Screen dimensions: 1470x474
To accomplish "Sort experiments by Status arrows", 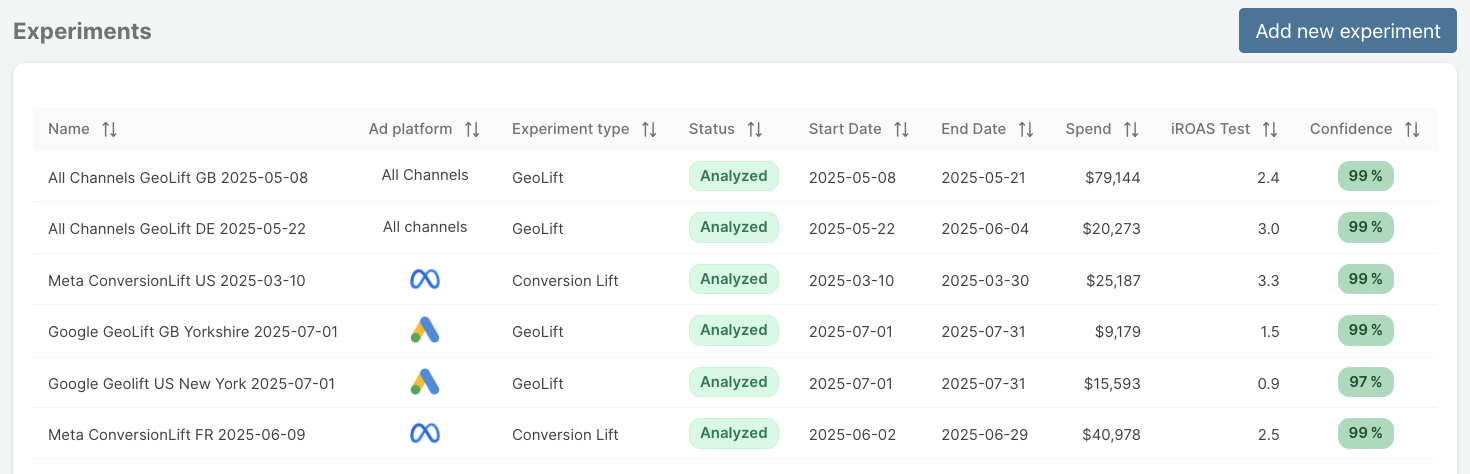I will (x=755, y=129).
